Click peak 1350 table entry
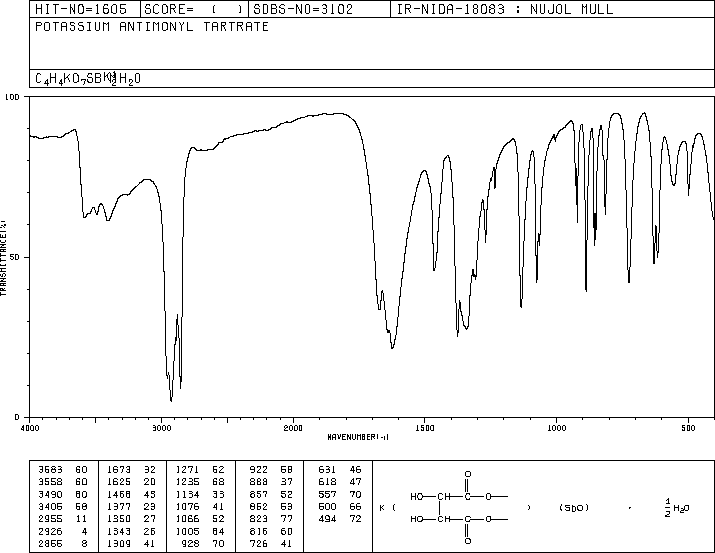 tap(131, 519)
